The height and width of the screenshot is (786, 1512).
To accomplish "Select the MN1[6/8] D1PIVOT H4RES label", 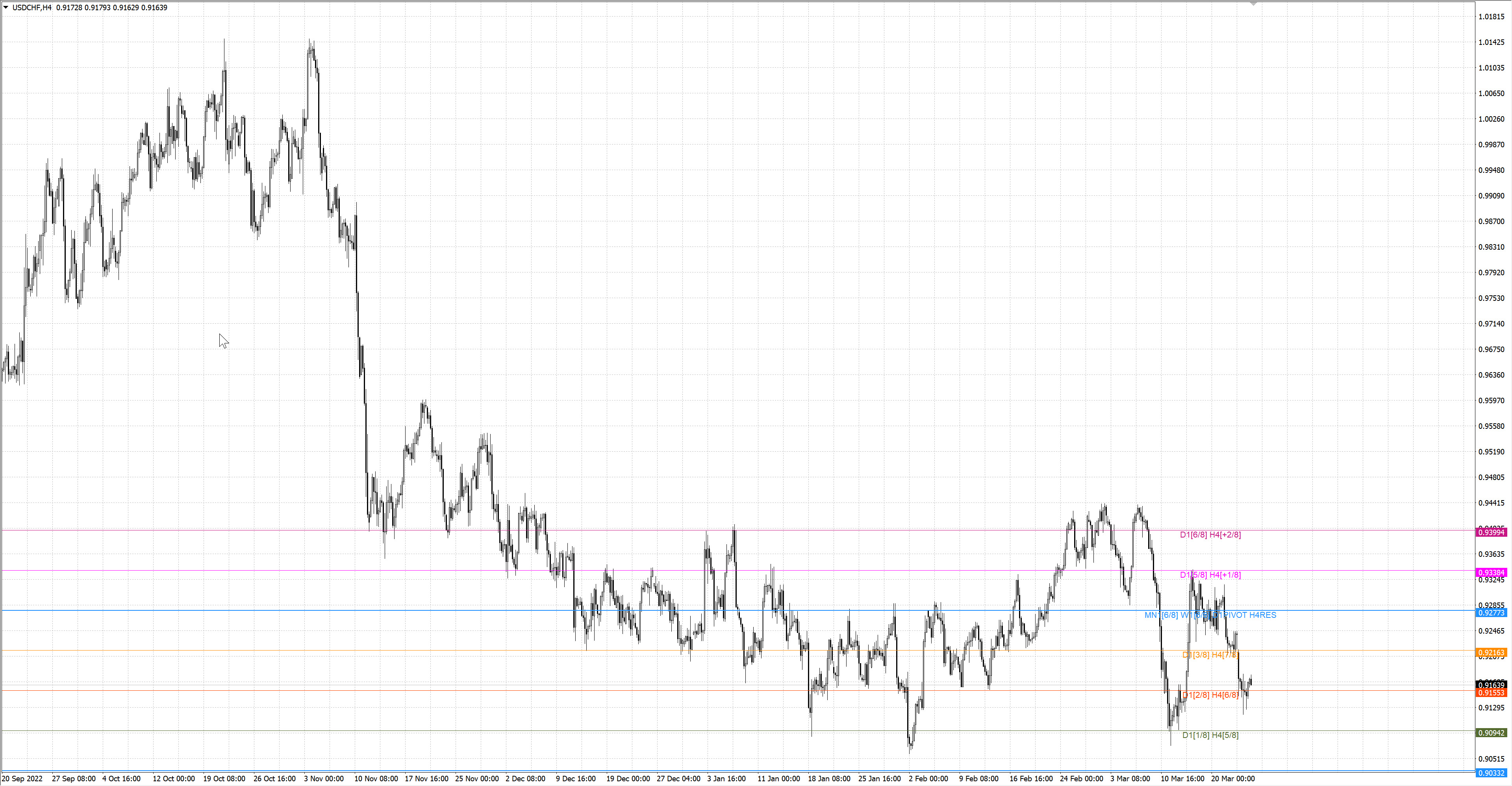I will click(1210, 615).
